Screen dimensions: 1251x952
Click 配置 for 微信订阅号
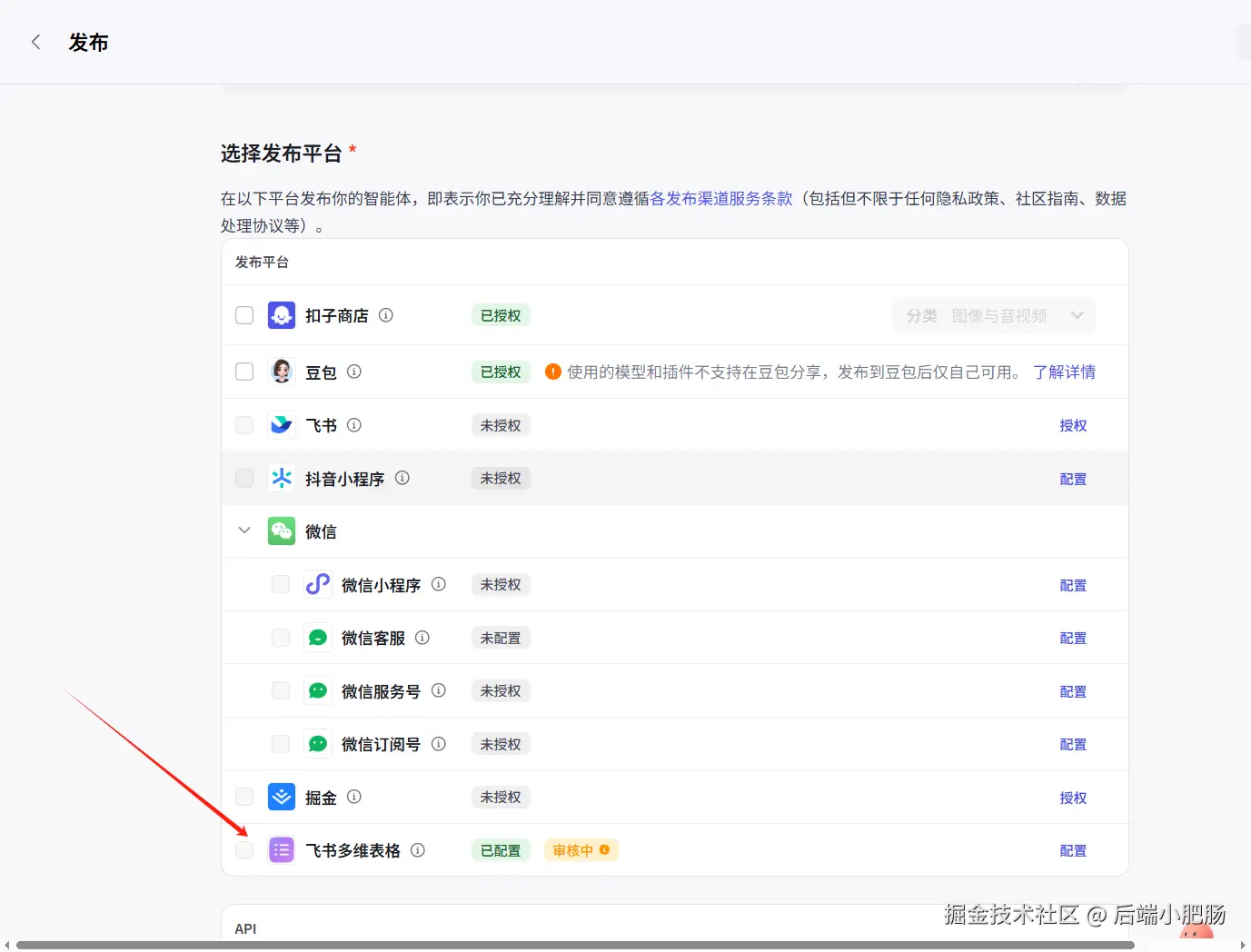pos(1073,744)
